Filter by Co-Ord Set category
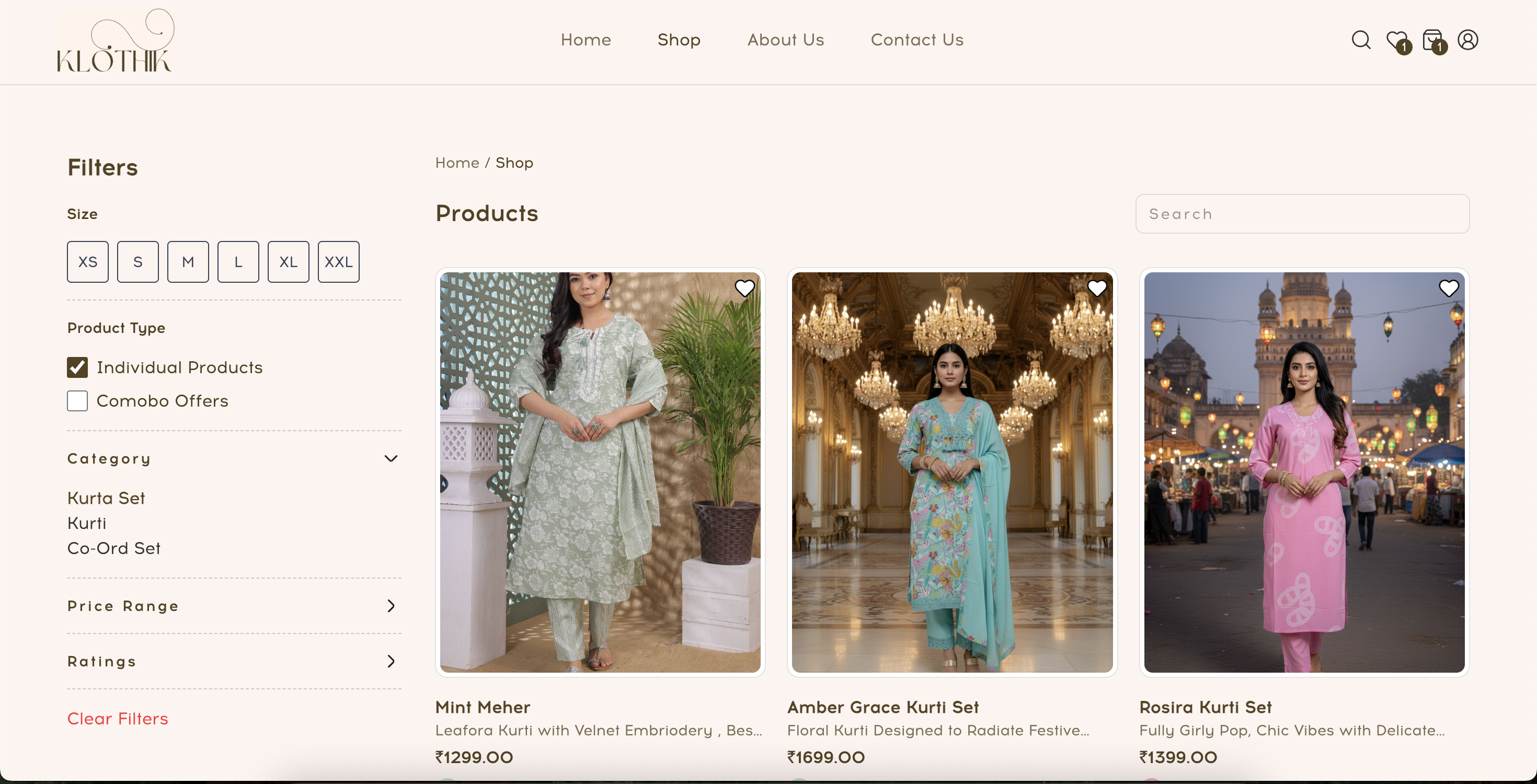This screenshot has height=784, width=1537. (114, 548)
